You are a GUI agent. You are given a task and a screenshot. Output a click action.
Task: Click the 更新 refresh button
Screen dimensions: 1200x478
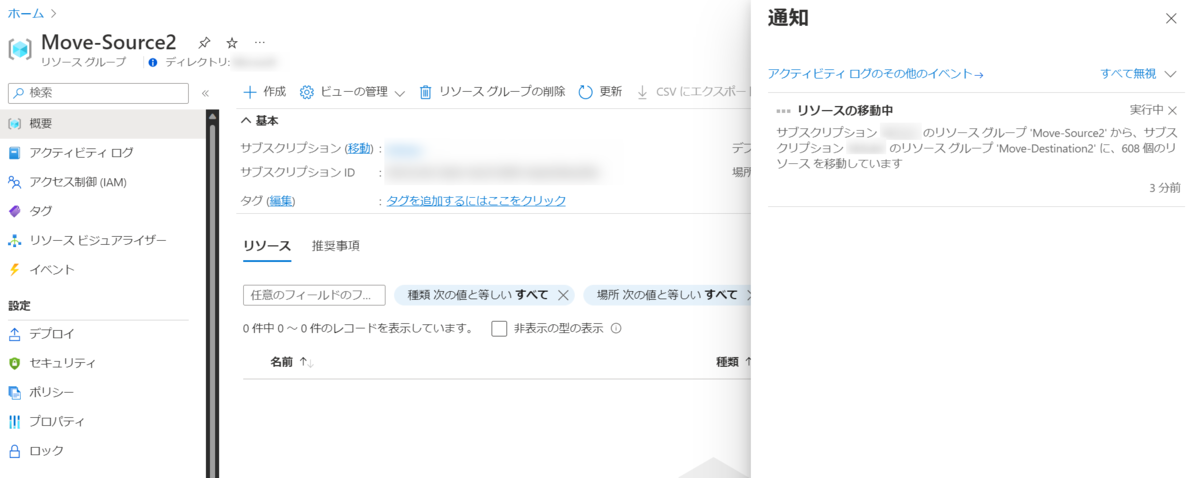(x=600, y=92)
